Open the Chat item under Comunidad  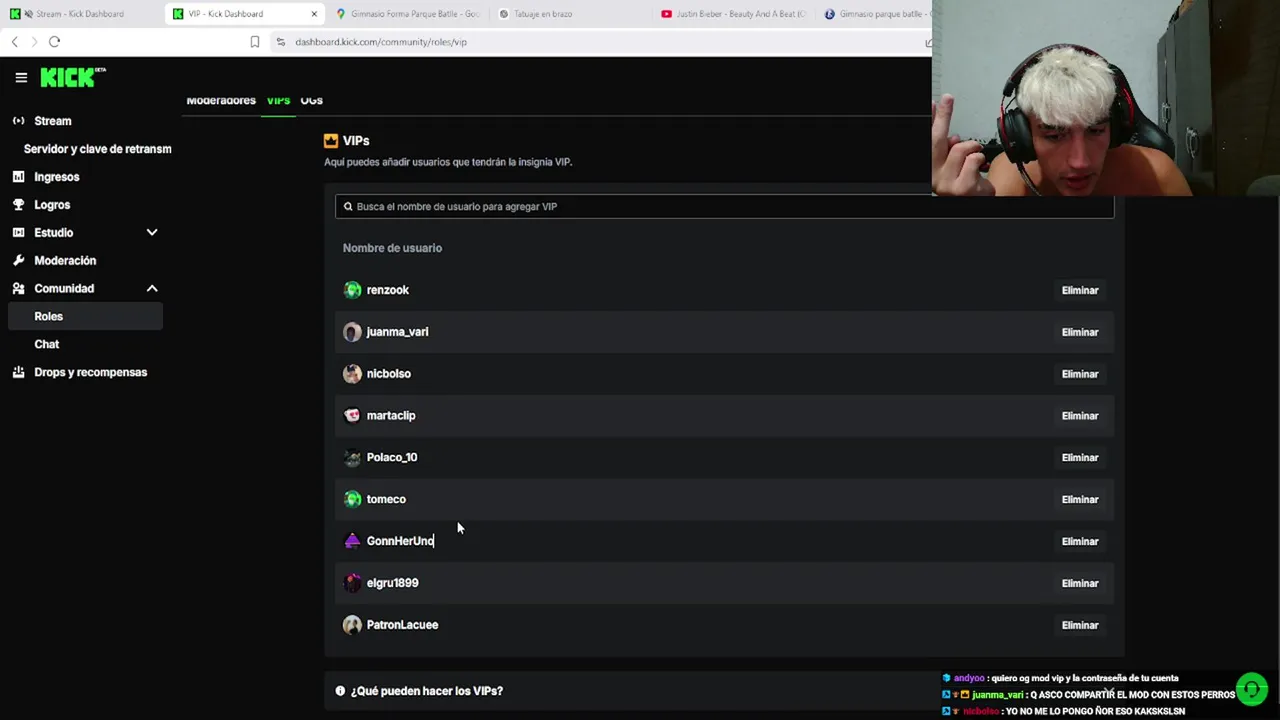click(x=47, y=344)
